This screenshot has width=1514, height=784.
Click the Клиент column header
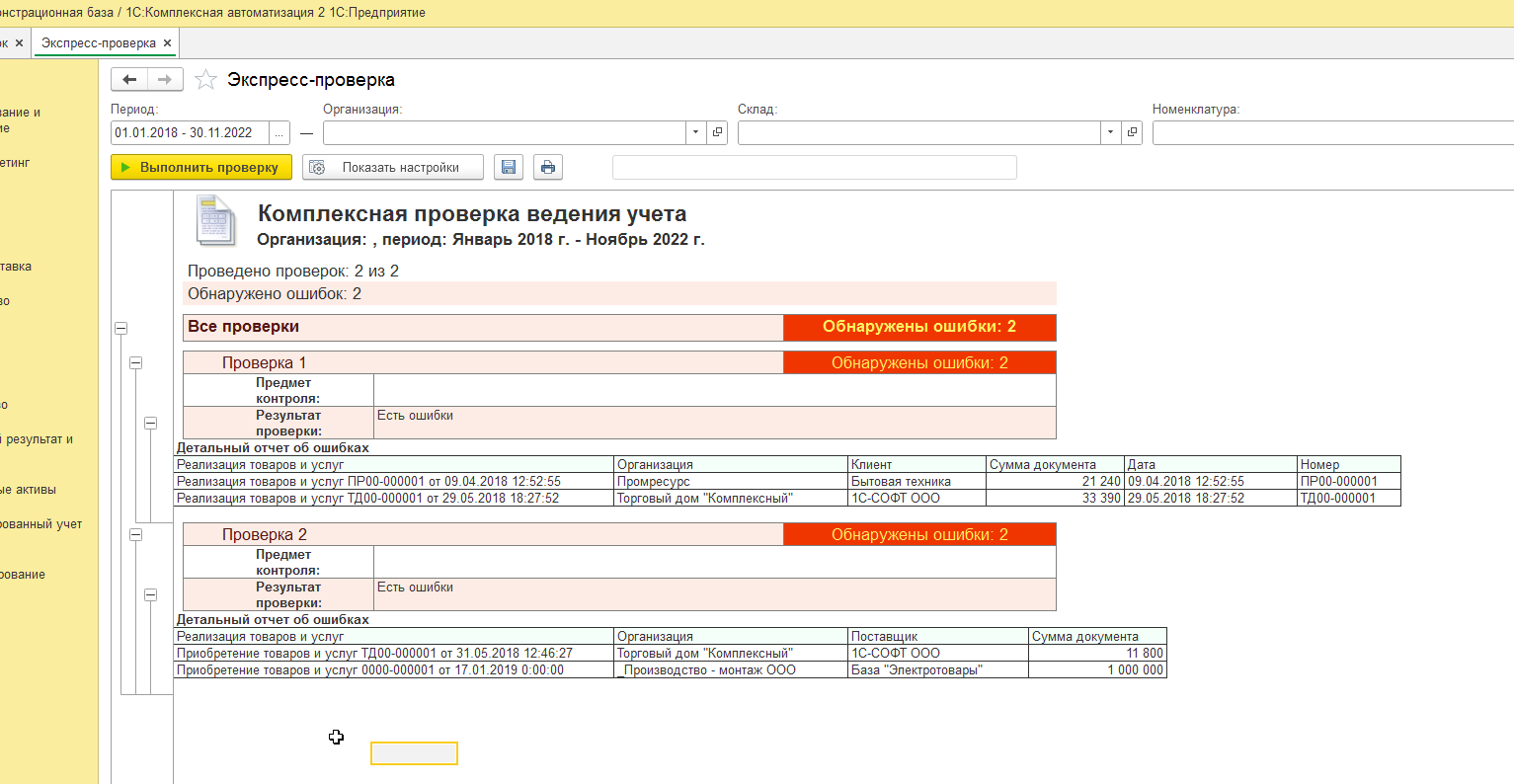(917, 465)
